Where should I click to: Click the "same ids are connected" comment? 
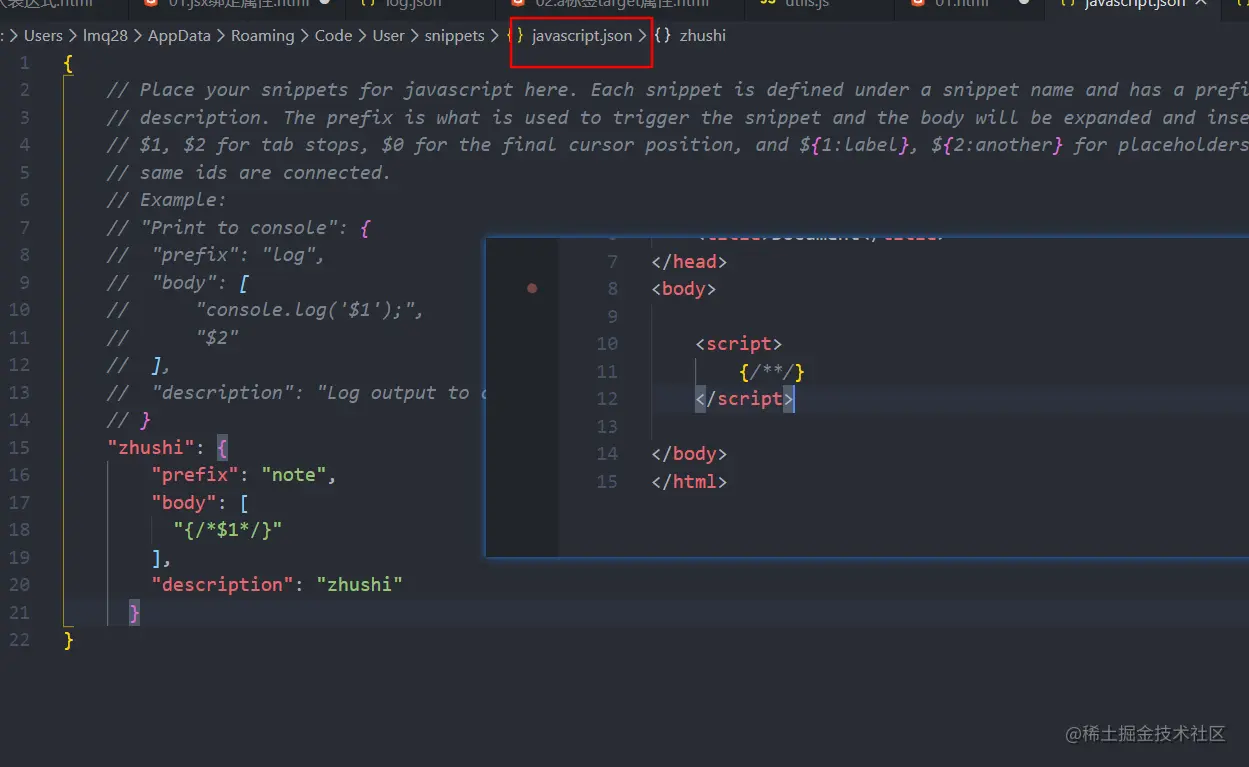249,172
